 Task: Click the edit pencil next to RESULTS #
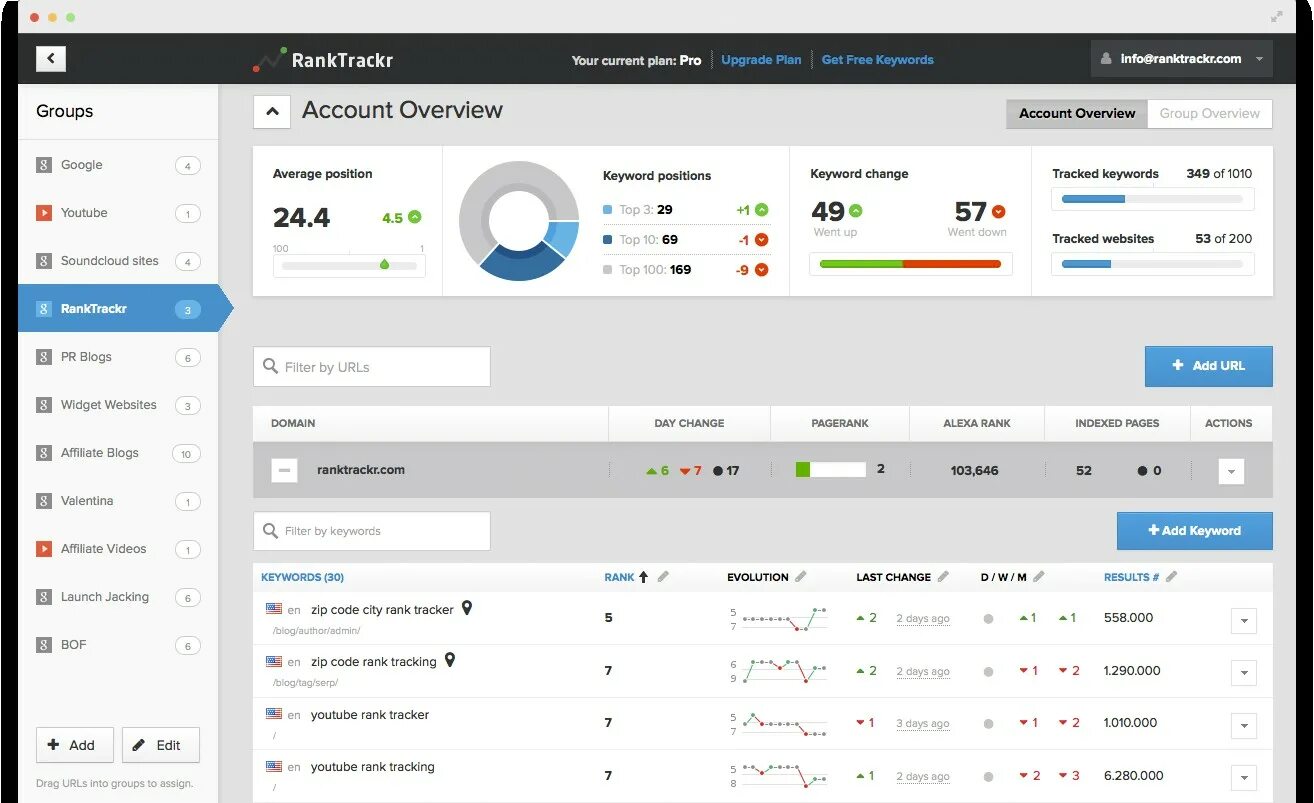[x=1171, y=577]
